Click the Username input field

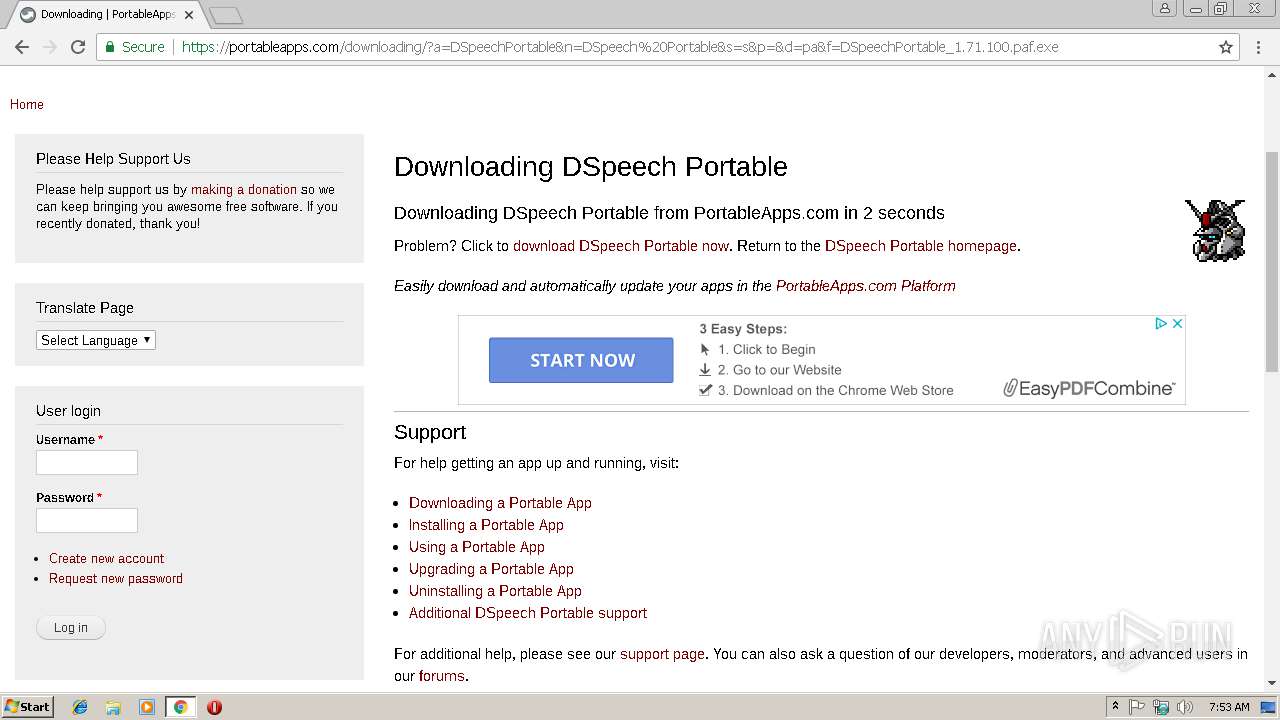(87, 462)
